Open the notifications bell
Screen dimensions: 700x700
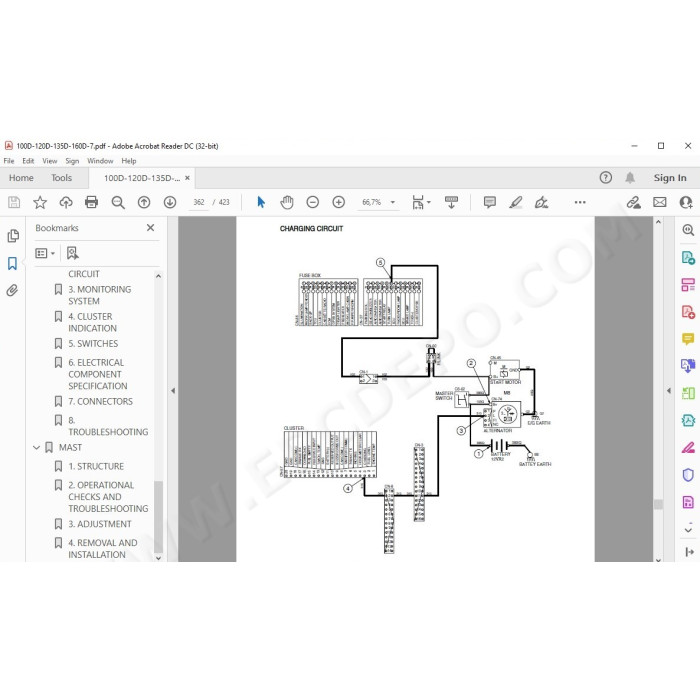click(630, 178)
